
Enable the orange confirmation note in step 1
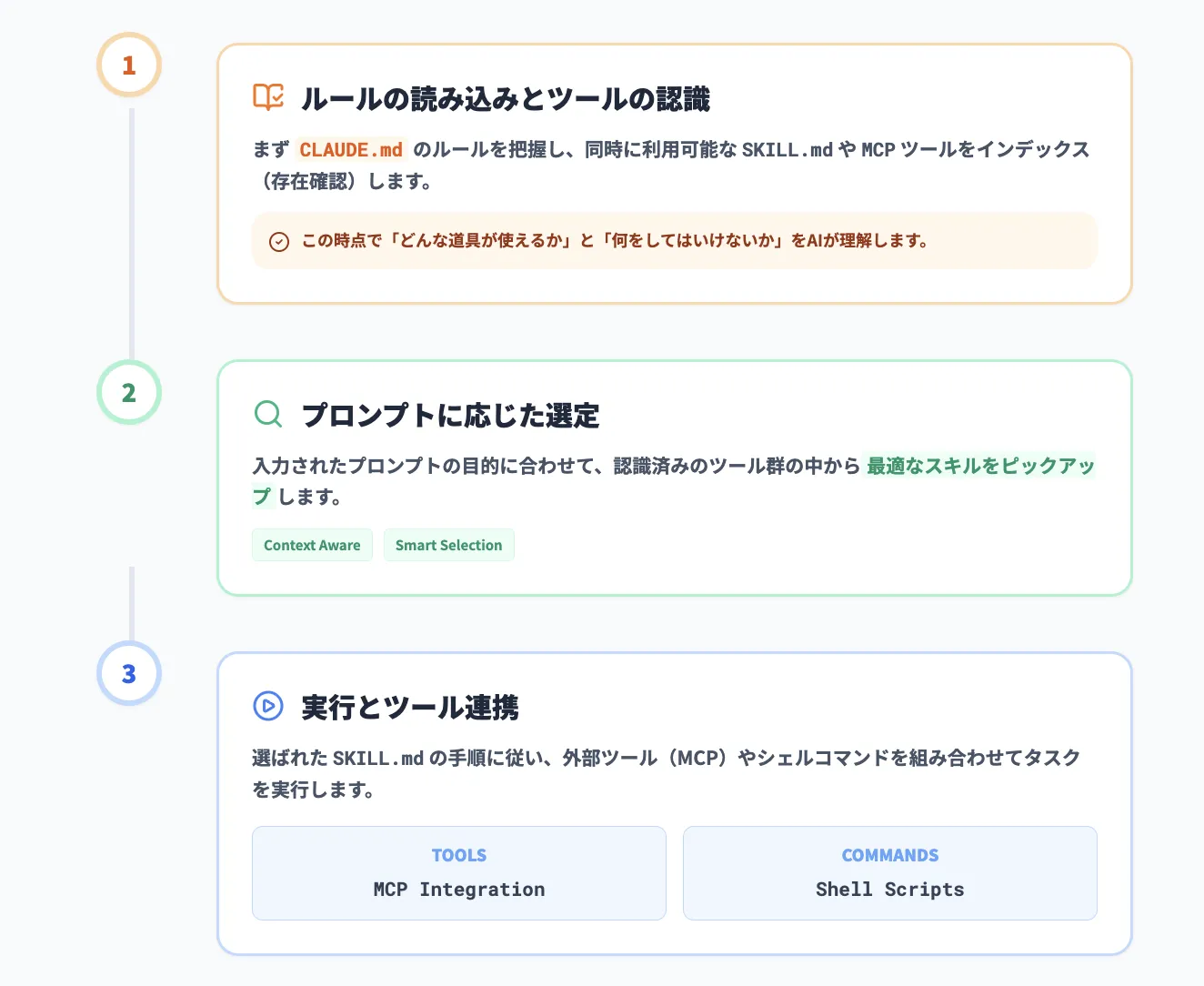(675, 241)
